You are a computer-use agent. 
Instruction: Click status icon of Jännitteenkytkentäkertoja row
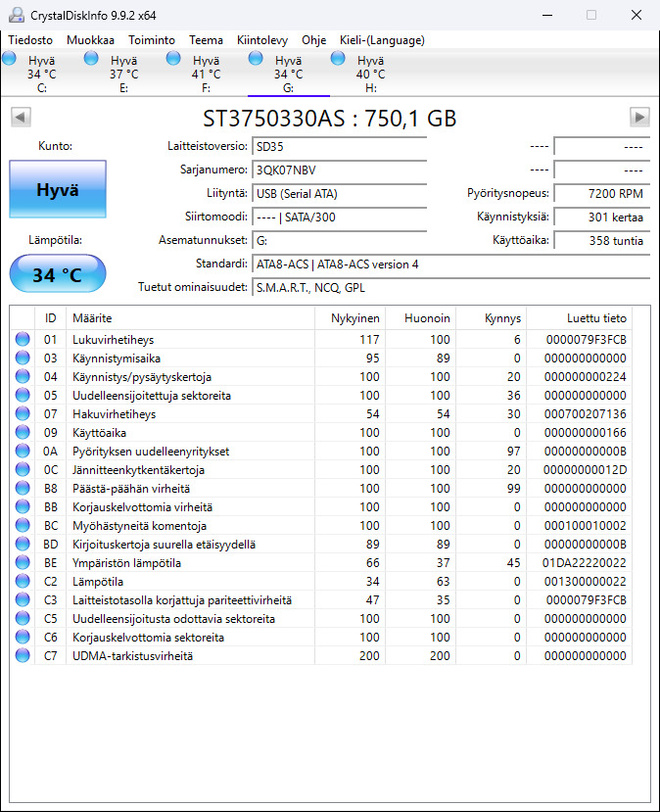tap(23, 470)
